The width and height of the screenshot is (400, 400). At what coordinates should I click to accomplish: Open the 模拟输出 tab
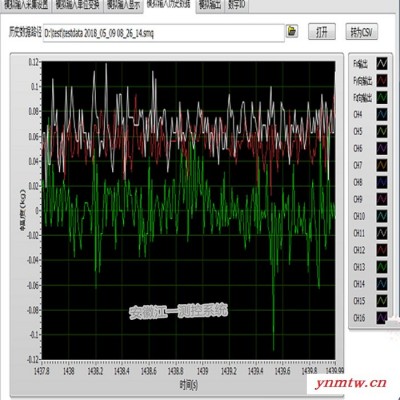pyautogui.click(x=210, y=5)
